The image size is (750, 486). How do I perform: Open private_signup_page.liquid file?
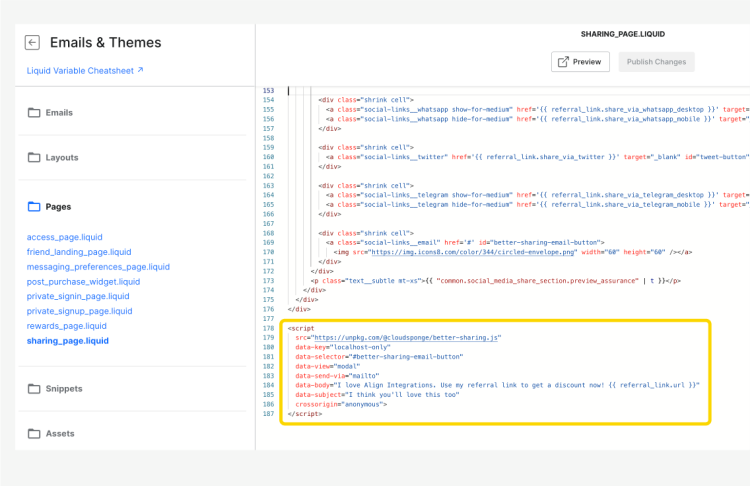(79, 311)
